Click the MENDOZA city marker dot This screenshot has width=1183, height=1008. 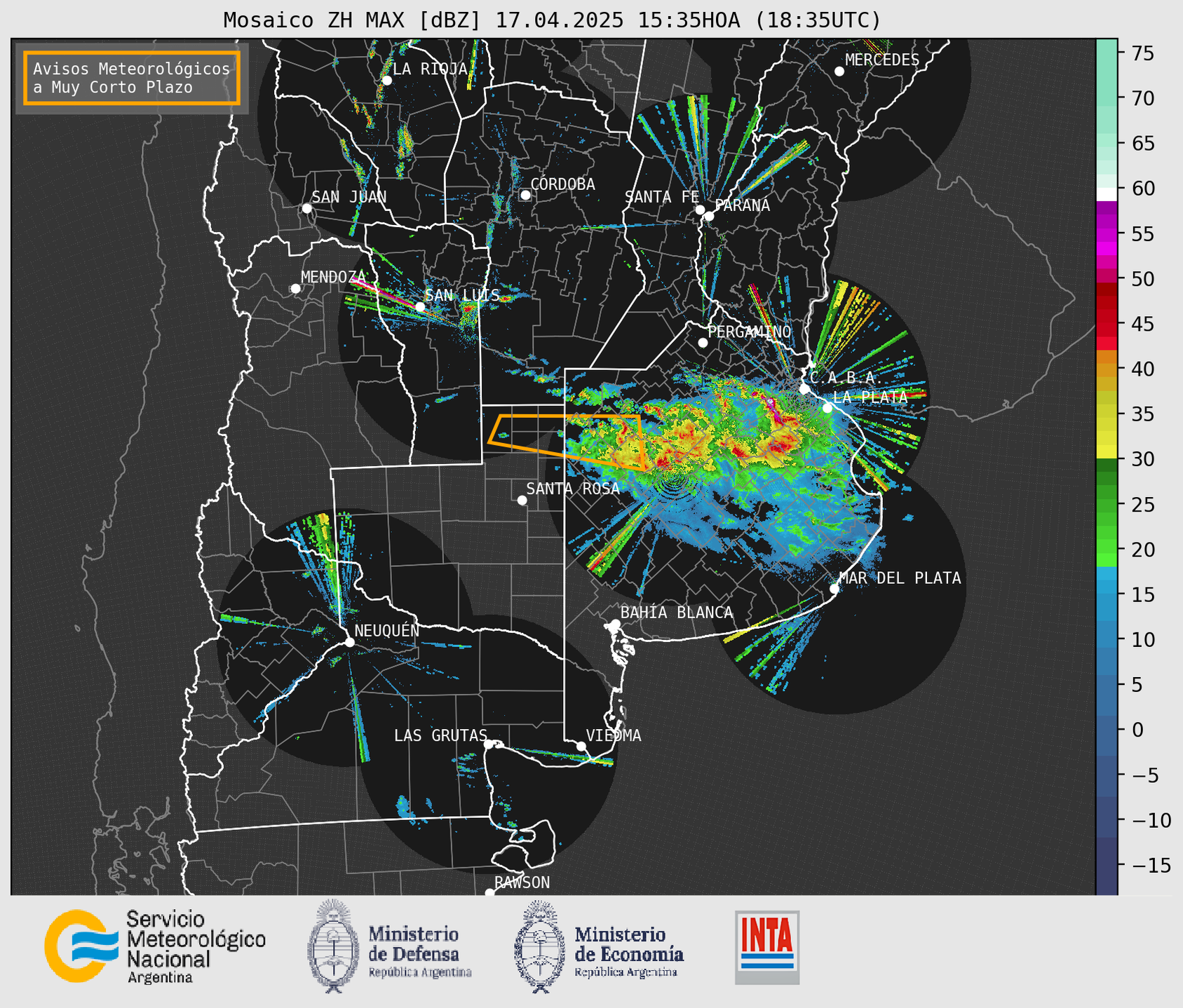point(295,289)
